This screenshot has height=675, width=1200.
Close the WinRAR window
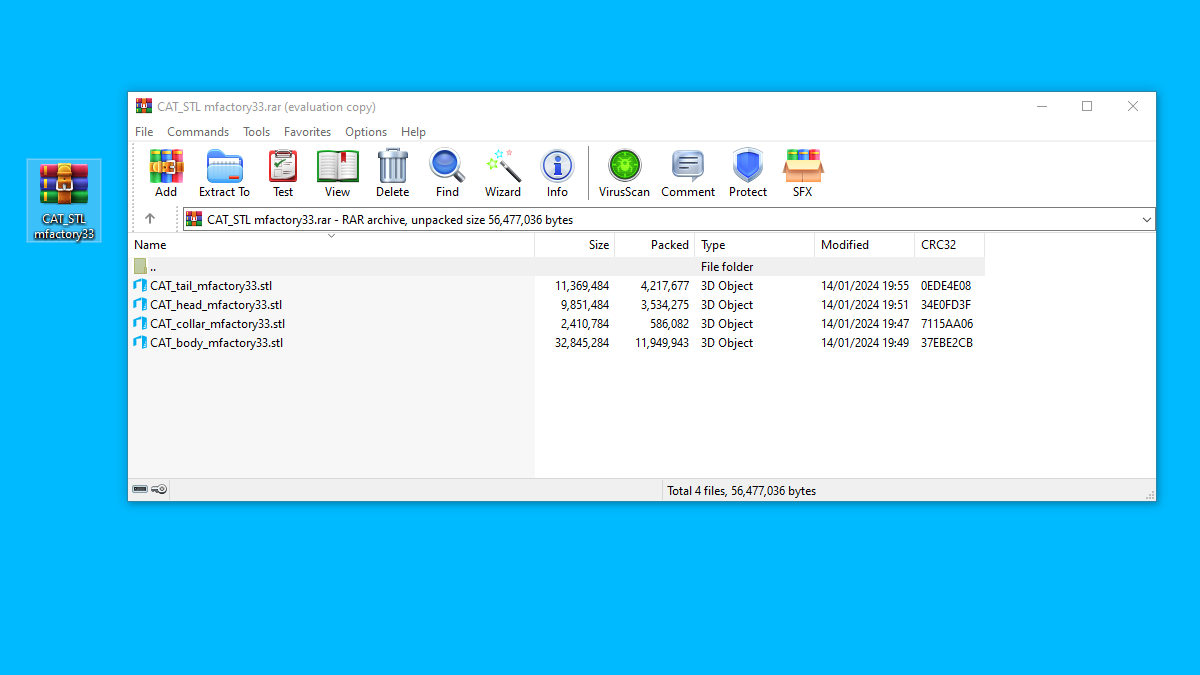click(x=1133, y=106)
